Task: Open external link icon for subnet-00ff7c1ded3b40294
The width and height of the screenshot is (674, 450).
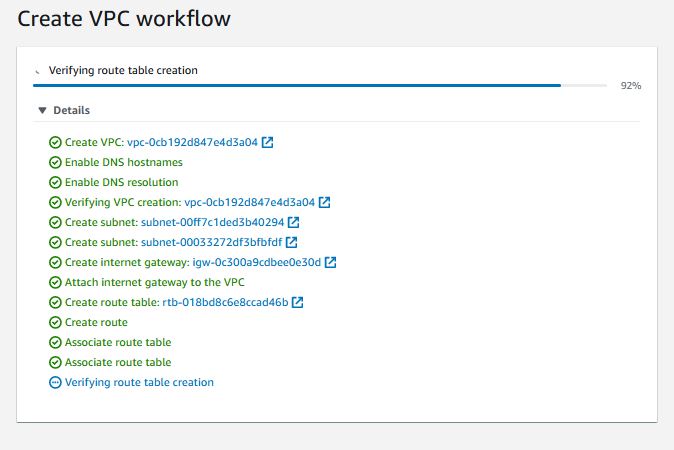Action: [x=294, y=222]
